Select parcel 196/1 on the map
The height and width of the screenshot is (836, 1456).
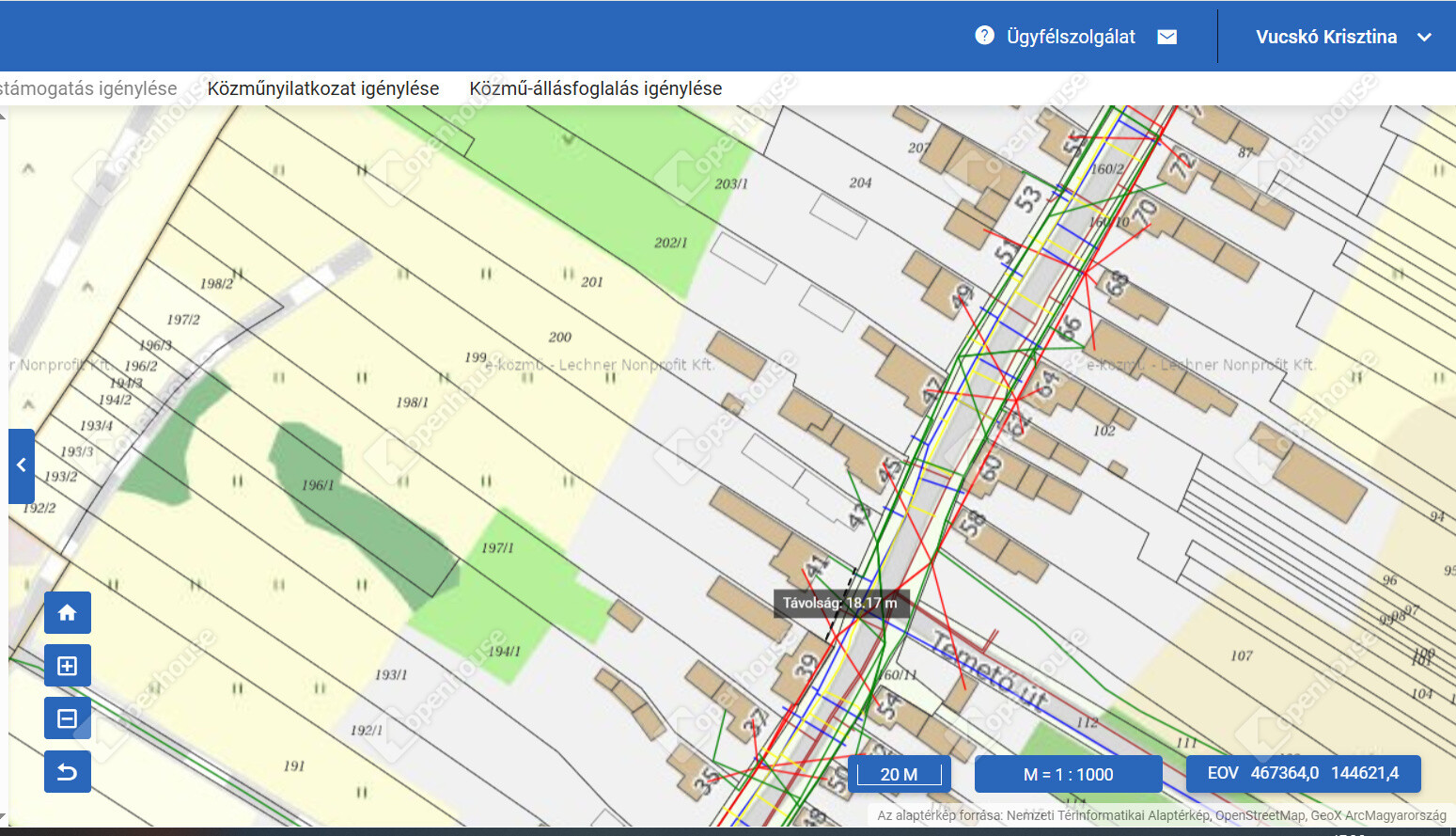[x=318, y=485]
